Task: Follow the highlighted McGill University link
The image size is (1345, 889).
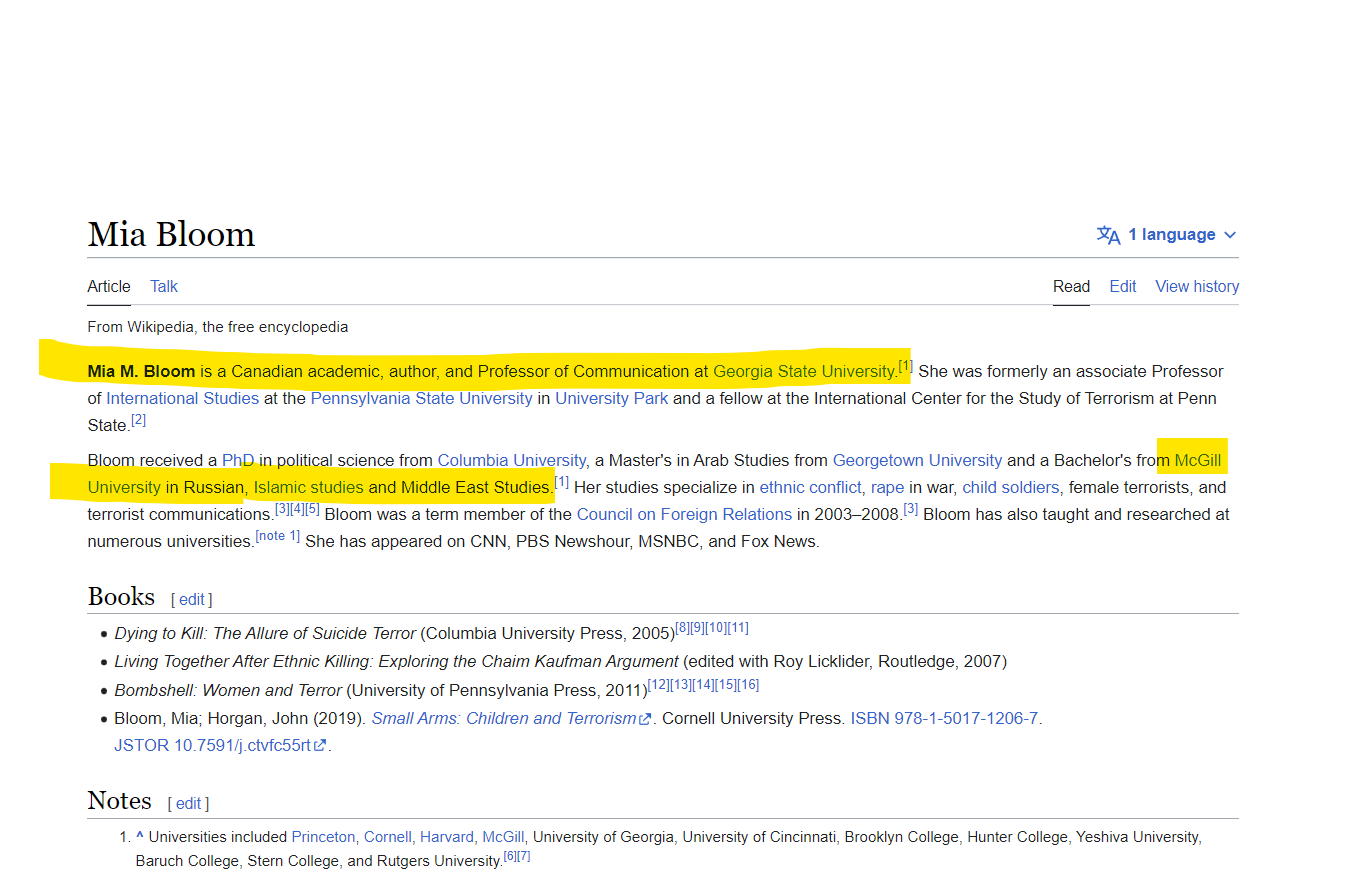Action: (x=1198, y=460)
